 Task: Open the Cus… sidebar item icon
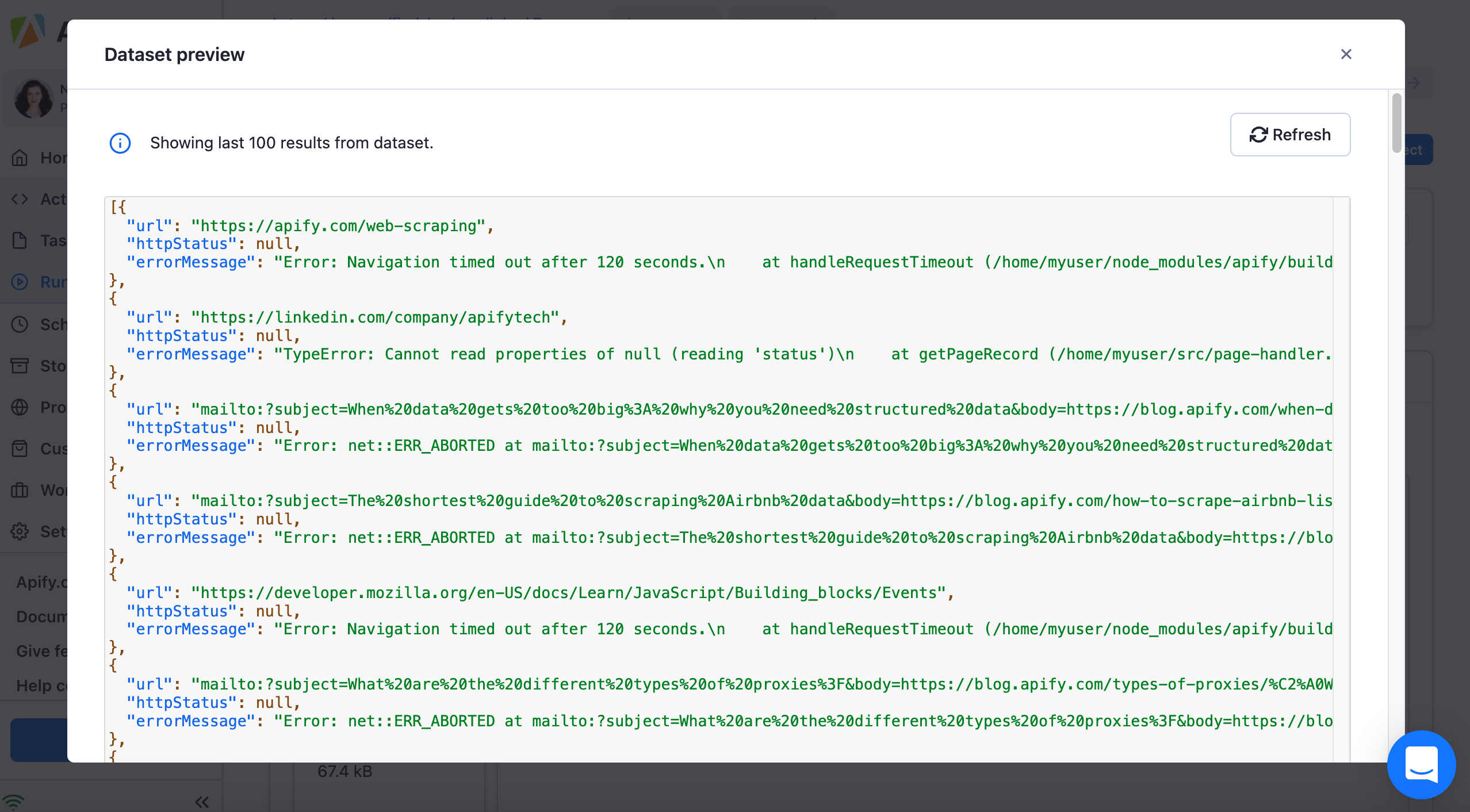coord(20,449)
